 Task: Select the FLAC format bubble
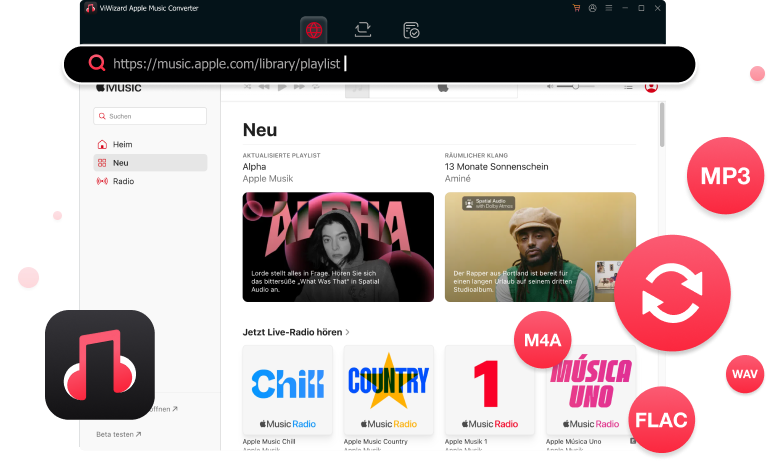tap(661, 420)
